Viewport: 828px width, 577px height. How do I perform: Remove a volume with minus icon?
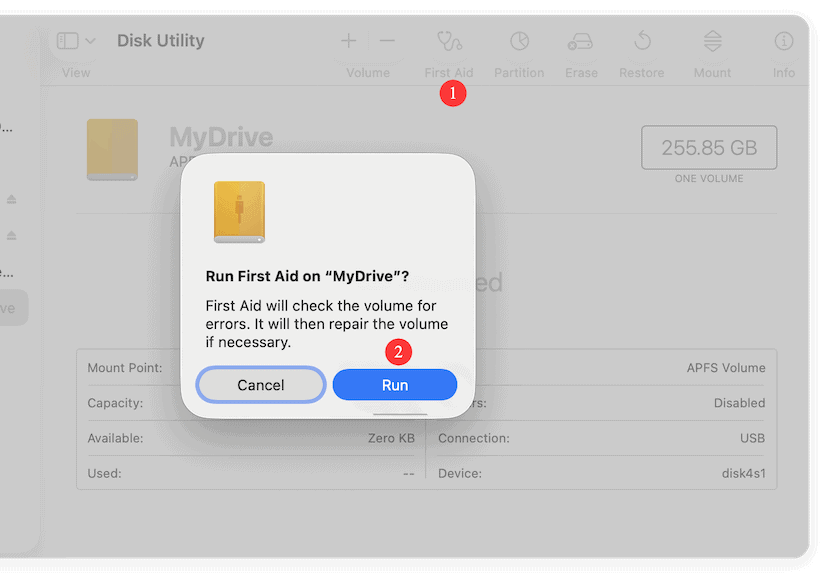tap(387, 41)
